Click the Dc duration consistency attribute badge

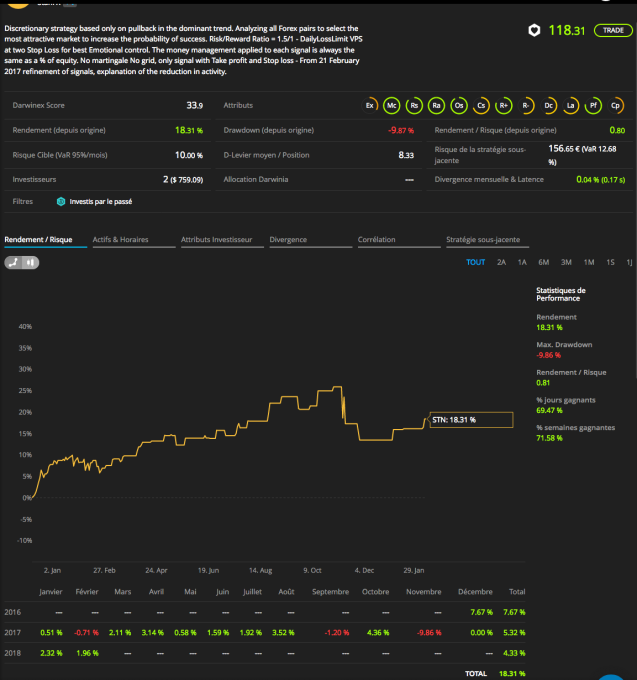[x=549, y=105]
